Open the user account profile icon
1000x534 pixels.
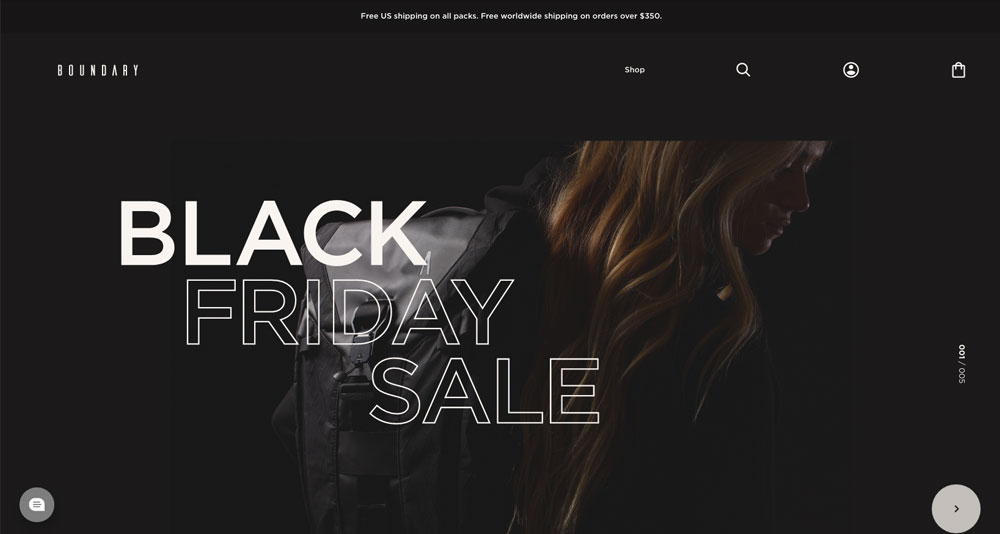click(851, 70)
